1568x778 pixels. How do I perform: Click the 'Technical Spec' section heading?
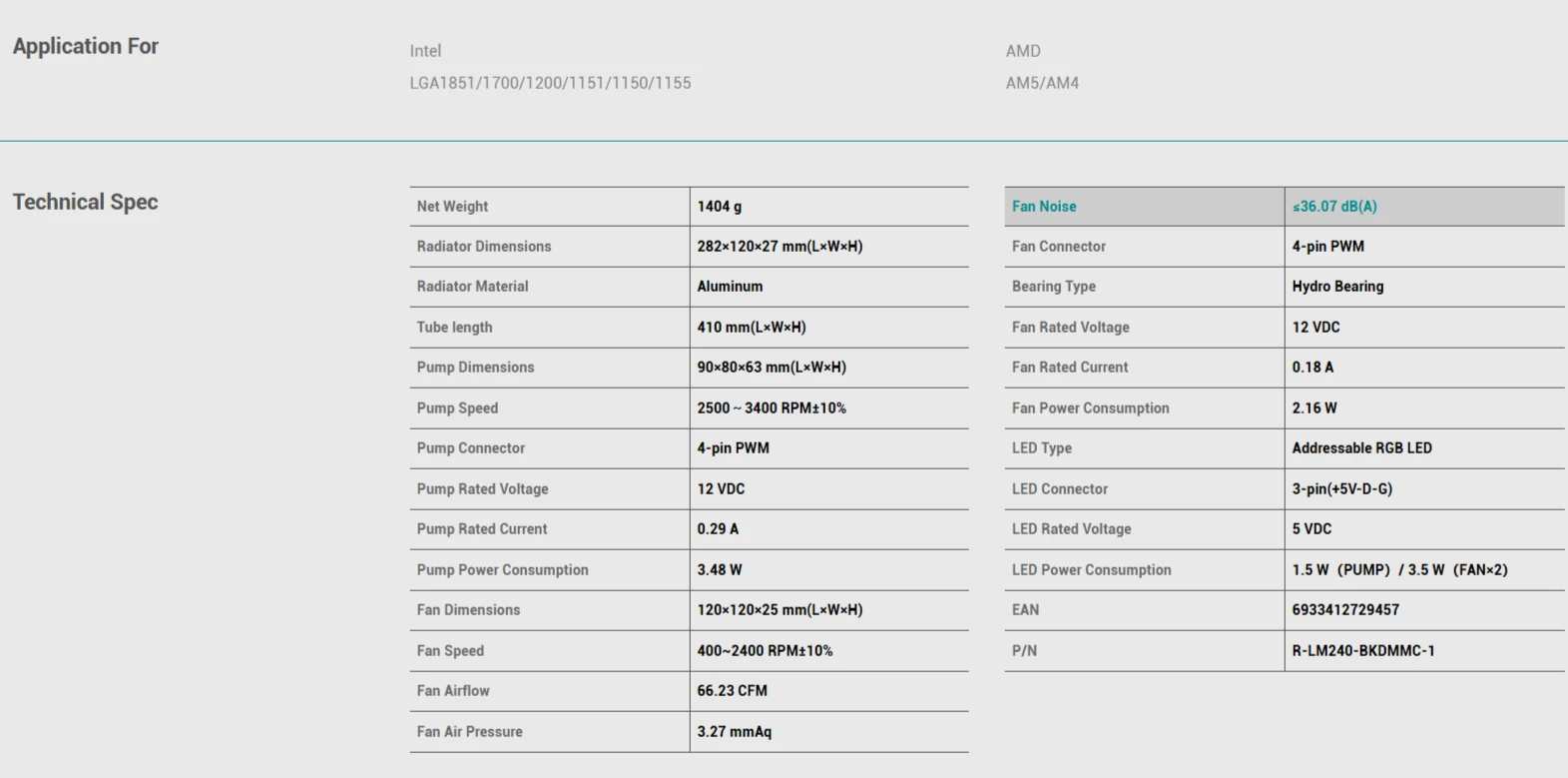pos(86,202)
